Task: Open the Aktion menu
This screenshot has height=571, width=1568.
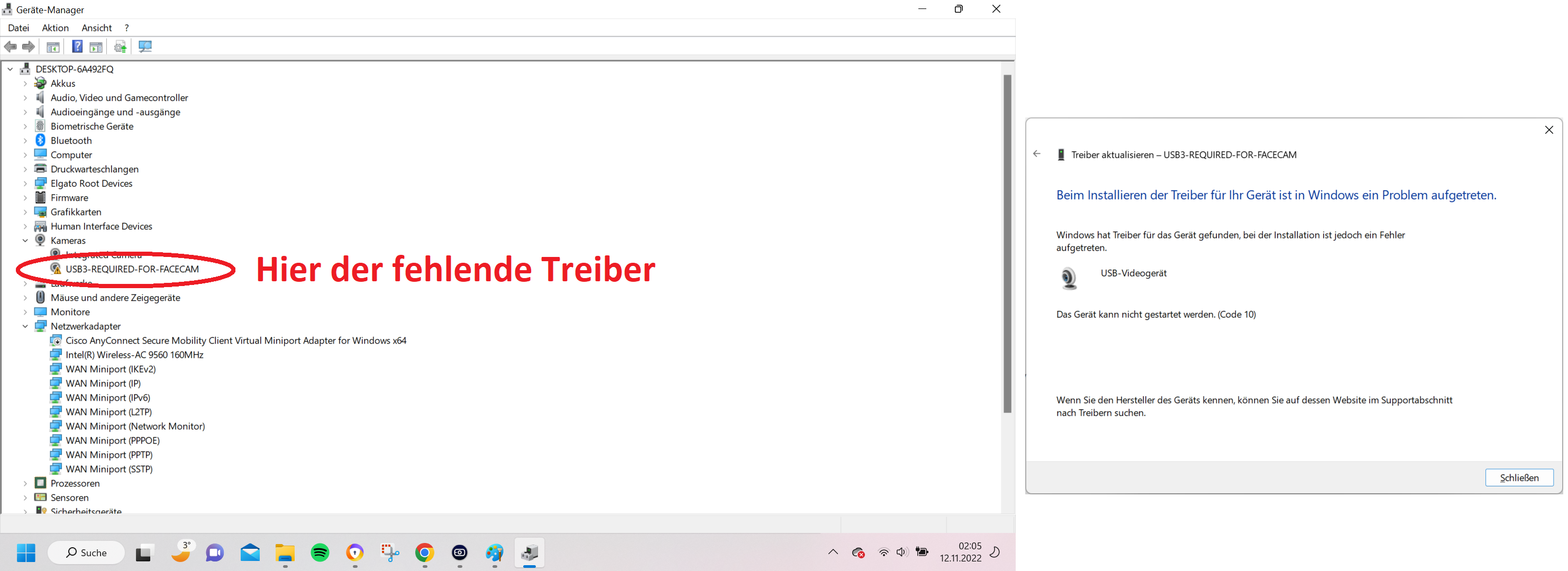Action: click(55, 28)
